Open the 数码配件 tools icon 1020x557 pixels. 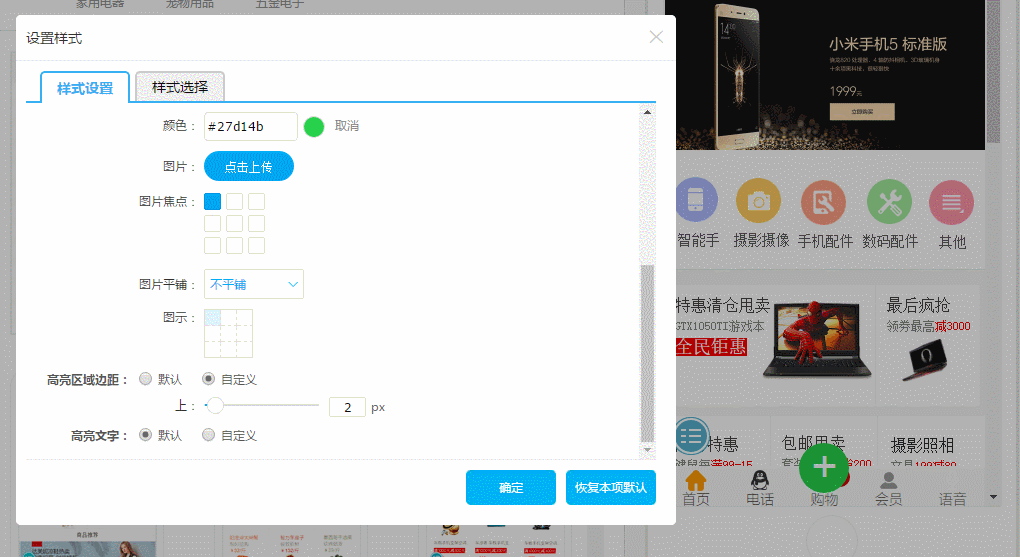coord(889,203)
